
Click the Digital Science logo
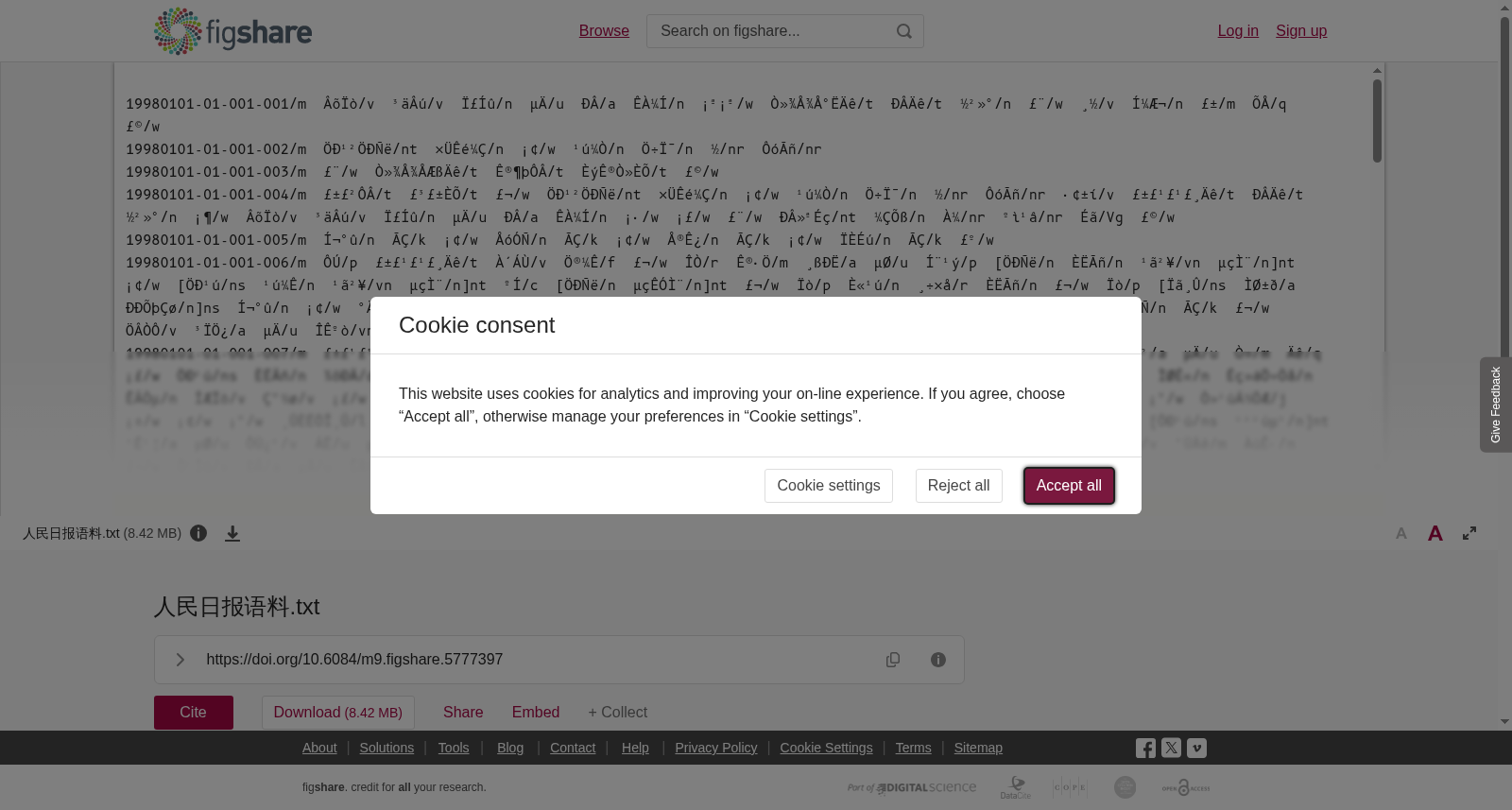point(912,787)
